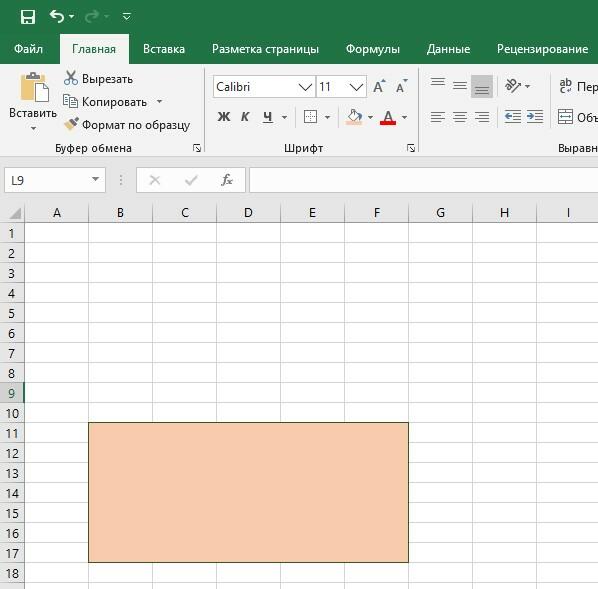The image size is (598, 589).
Task: Toggle align text right
Action: pyautogui.click(x=482, y=117)
